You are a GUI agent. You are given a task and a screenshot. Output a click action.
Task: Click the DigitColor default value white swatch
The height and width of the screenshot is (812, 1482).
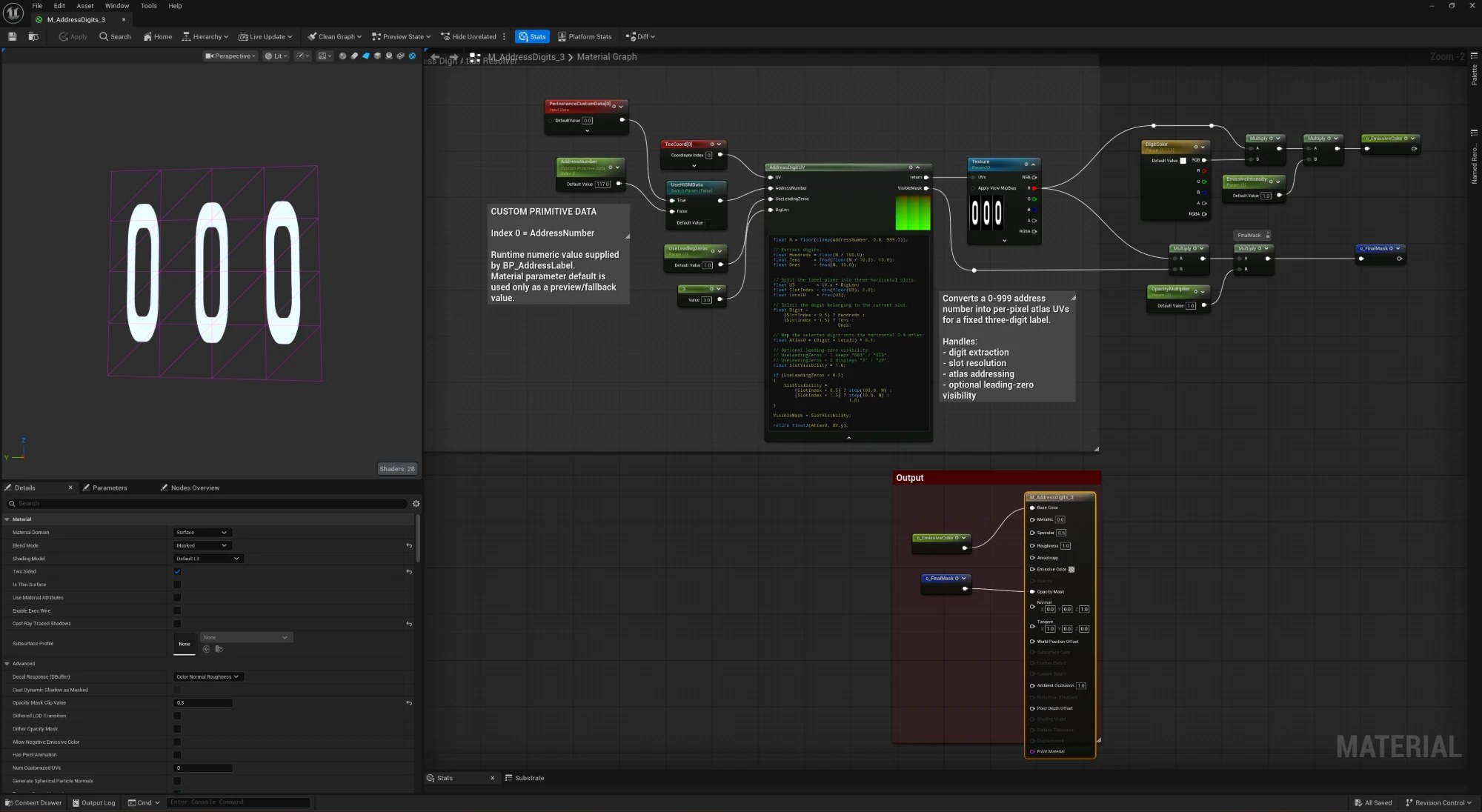point(1183,160)
